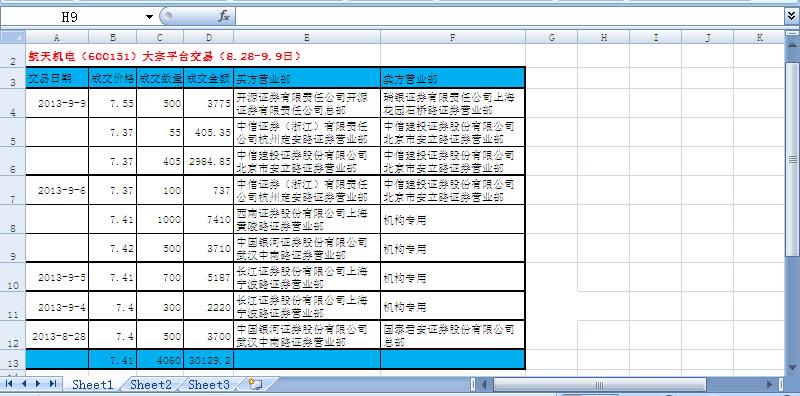Go to last sheet navigation arrow
The image size is (800, 396).
click(53, 384)
